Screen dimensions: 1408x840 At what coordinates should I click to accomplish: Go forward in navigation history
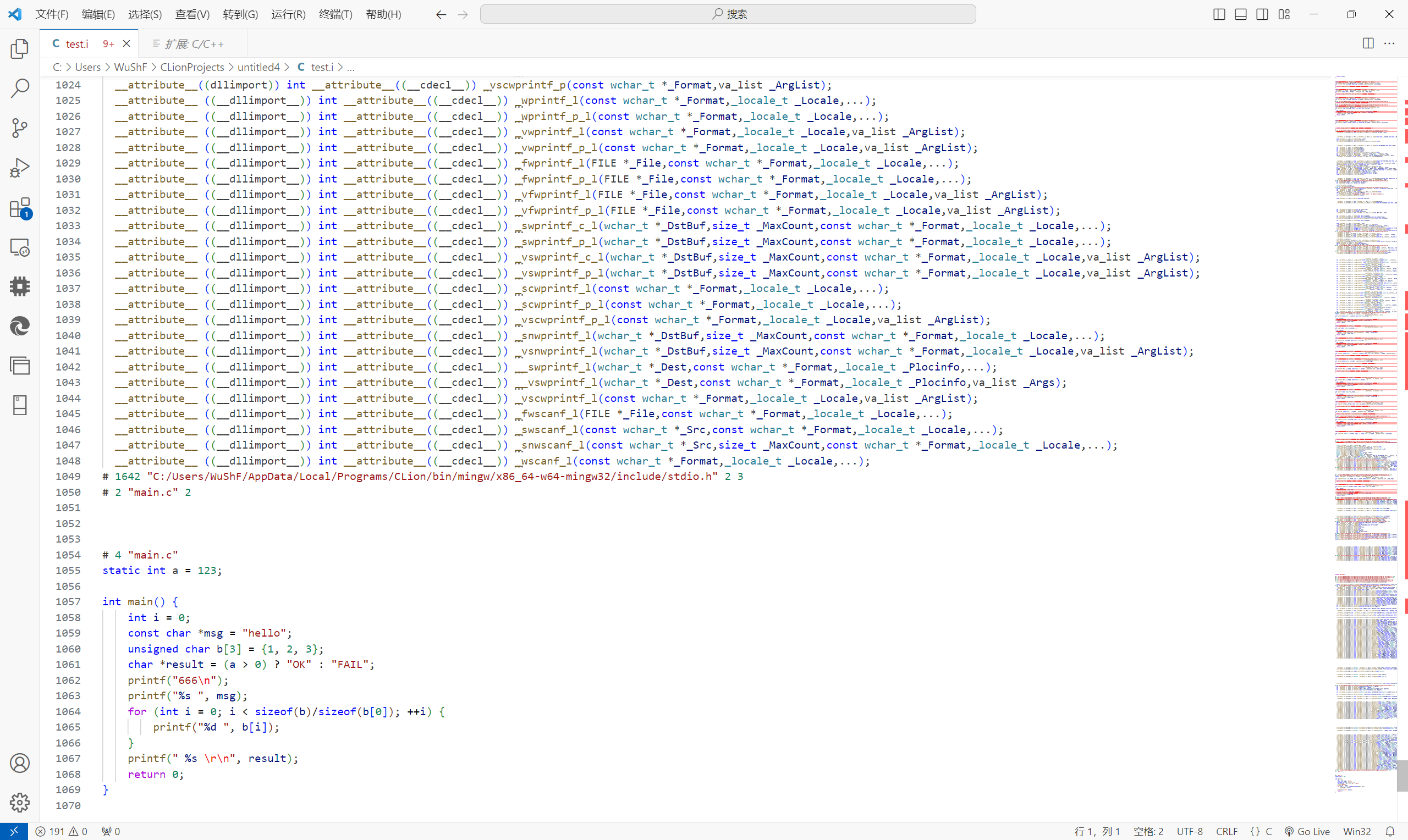tap(463, 14)
